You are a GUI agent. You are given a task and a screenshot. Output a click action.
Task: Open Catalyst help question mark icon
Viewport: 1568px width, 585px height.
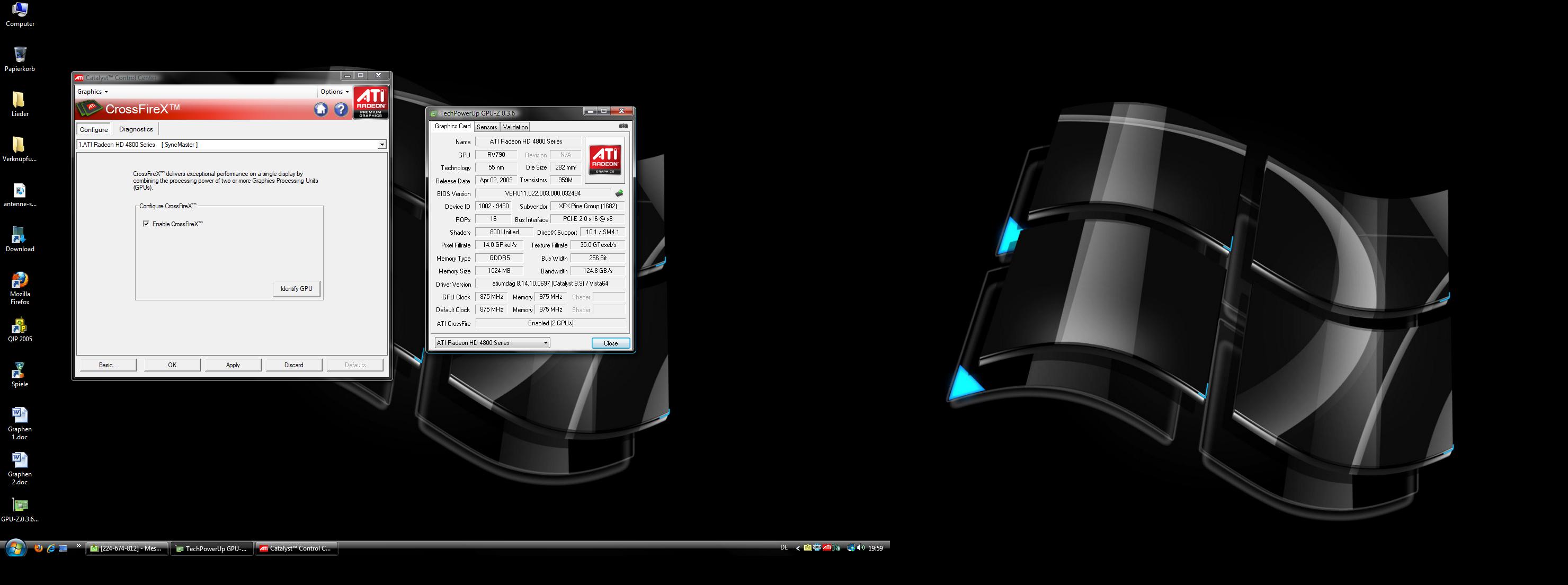pos(341,109)
